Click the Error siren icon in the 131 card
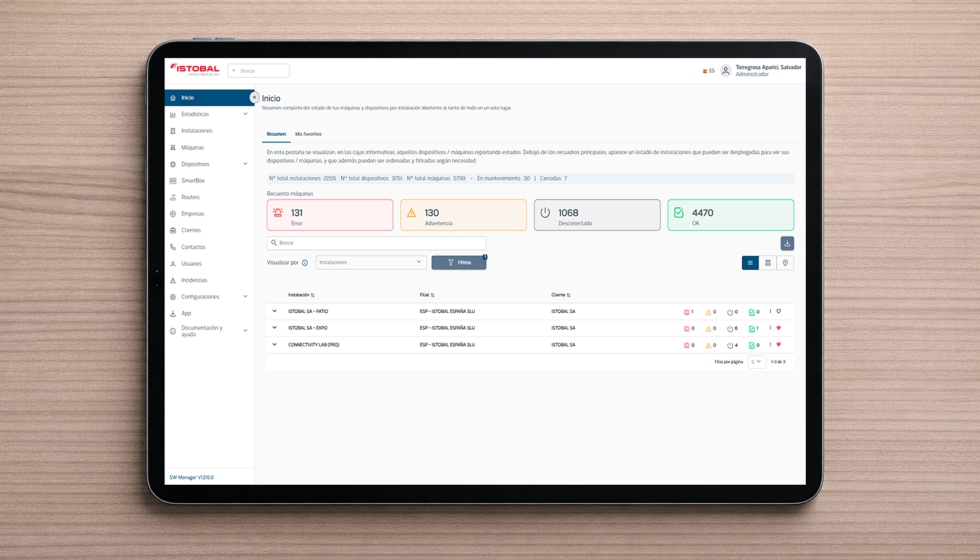The width and height of the screenshot is (980, 560). (278, 212)
